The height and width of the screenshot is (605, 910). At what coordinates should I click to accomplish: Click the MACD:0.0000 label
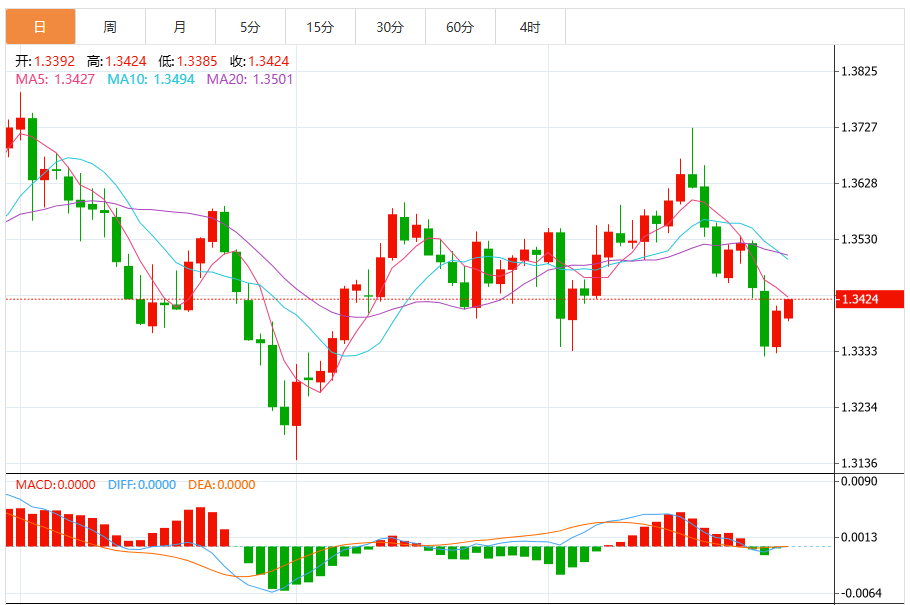(x=55, y=485)
